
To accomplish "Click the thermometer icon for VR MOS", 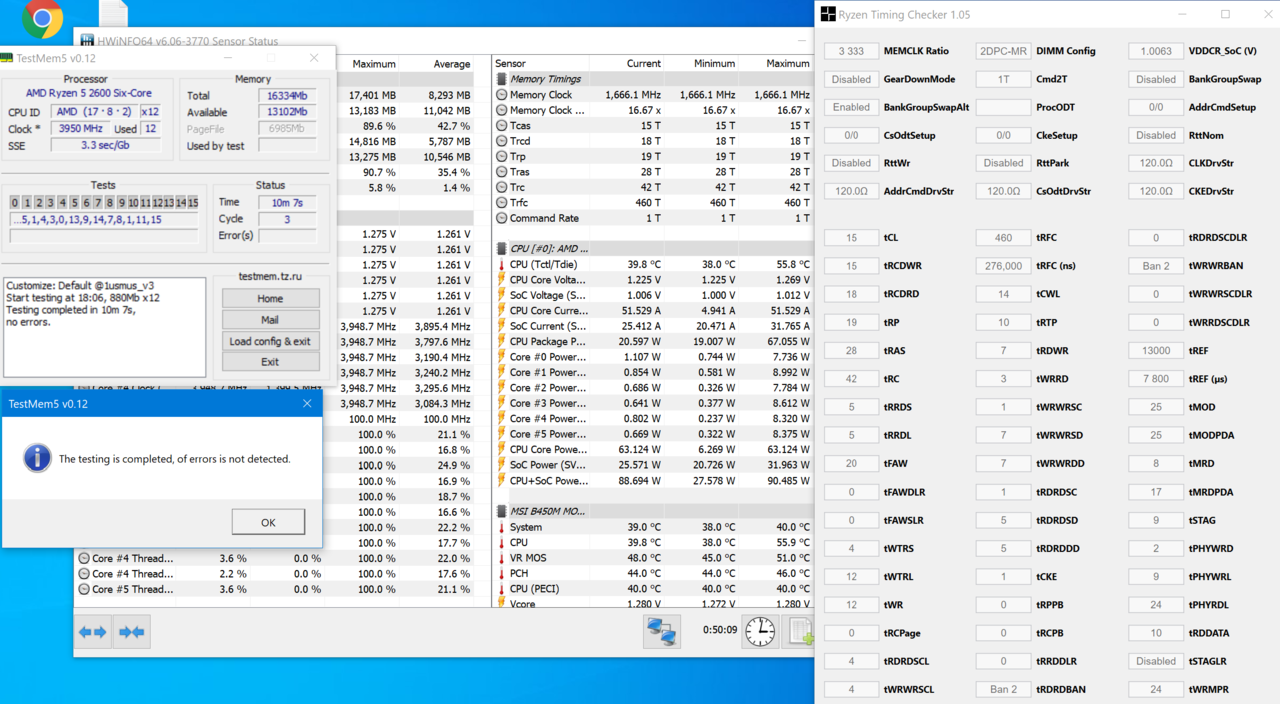I will [x=501, y=558].
